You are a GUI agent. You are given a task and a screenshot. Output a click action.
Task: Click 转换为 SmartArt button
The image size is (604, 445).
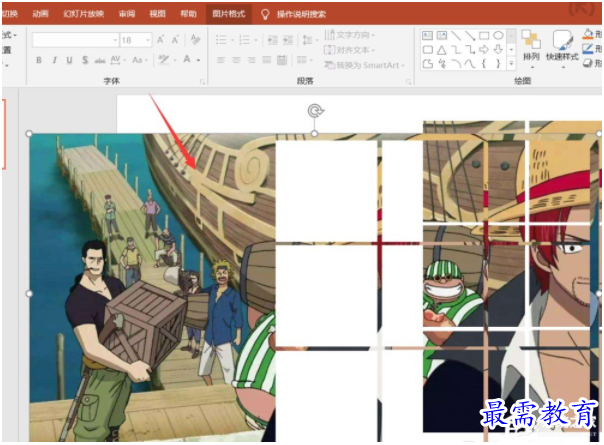365,65
